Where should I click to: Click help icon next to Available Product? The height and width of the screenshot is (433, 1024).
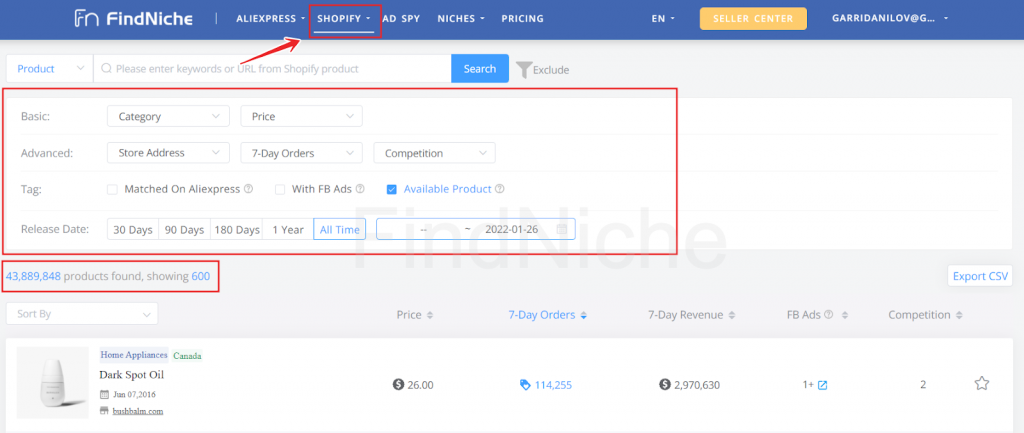click(500, 189)
